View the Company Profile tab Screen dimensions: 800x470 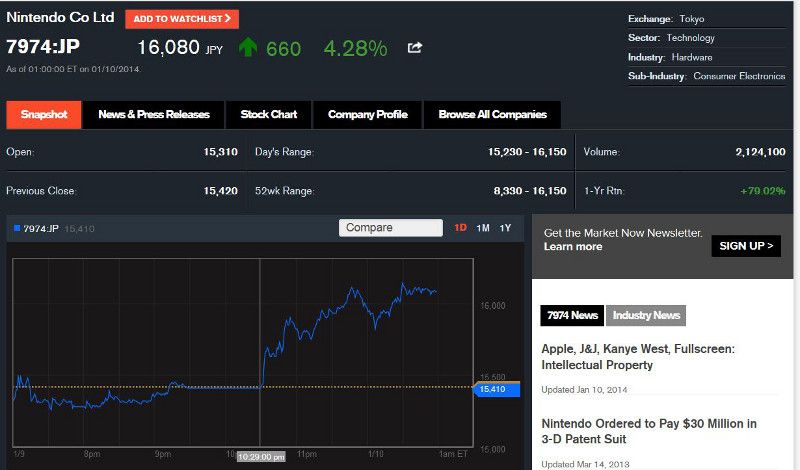[367, 115]
